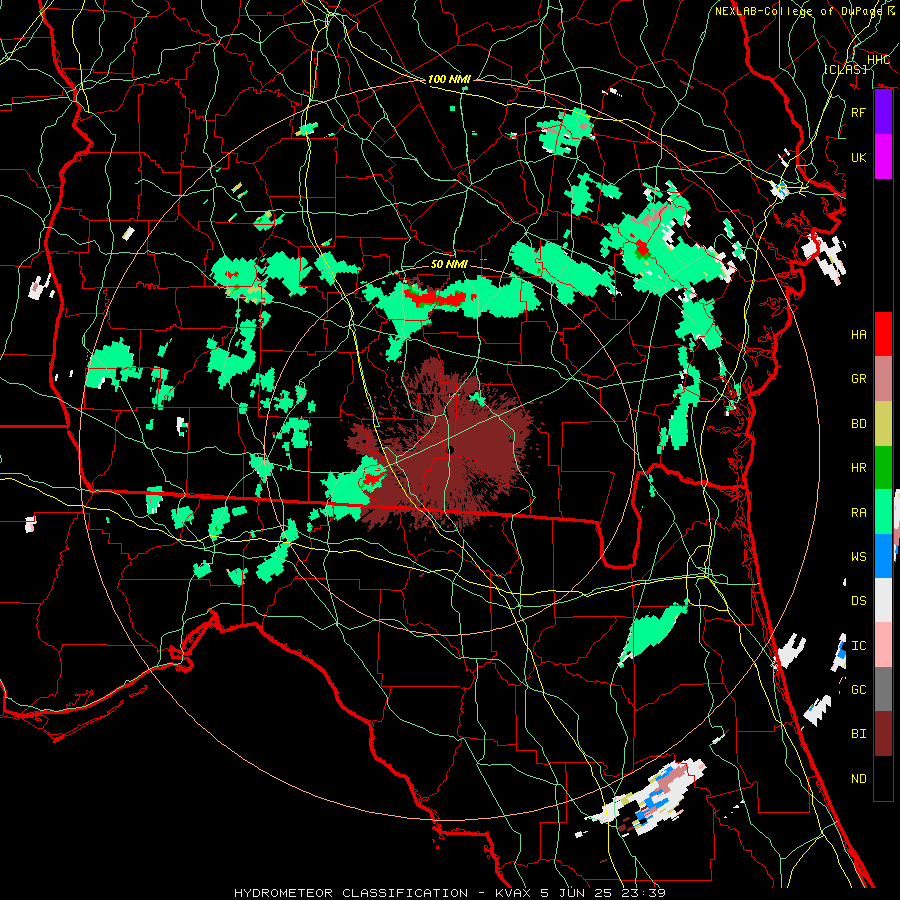Click the RF purple legend swatch

(883, 112)
